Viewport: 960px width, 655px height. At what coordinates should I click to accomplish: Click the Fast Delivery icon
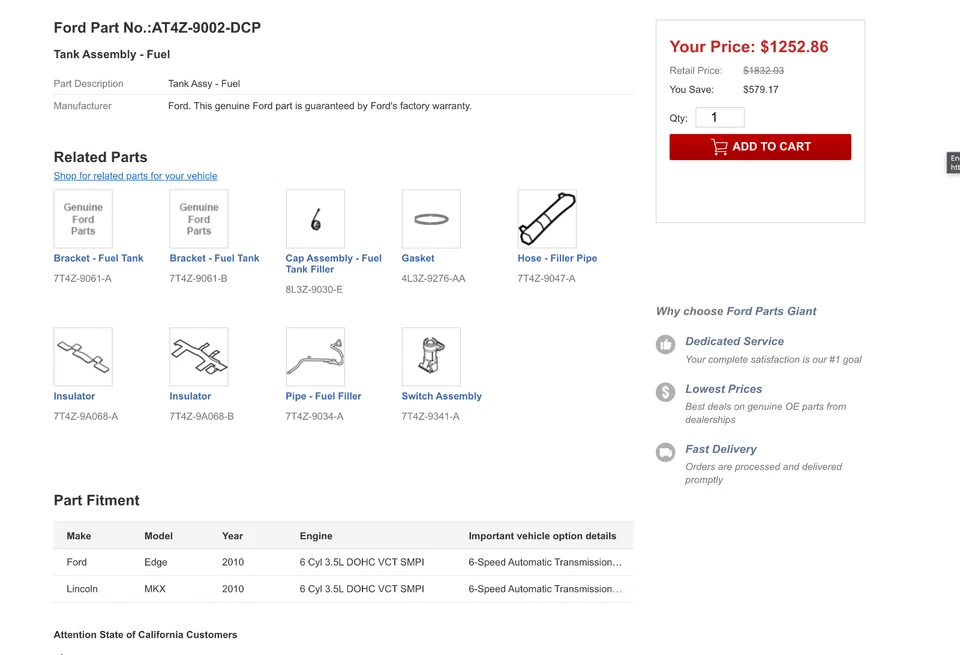[666, 452]
